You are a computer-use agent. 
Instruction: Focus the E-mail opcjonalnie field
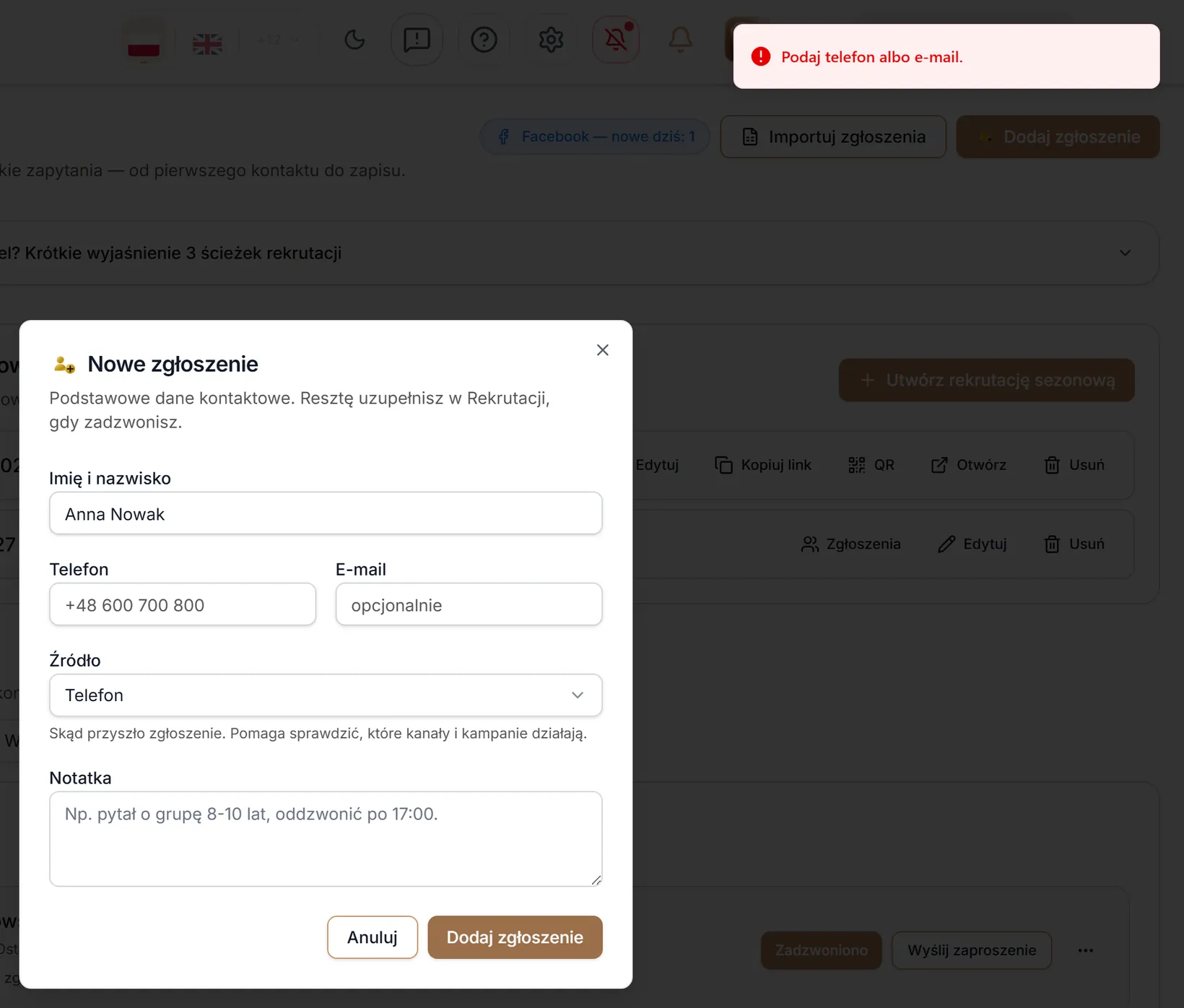point(469,604)
